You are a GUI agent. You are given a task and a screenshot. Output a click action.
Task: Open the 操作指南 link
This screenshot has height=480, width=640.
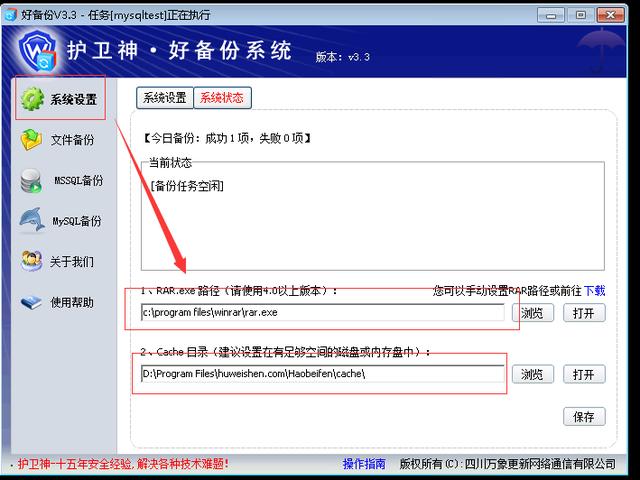click(x=364, y=464)
